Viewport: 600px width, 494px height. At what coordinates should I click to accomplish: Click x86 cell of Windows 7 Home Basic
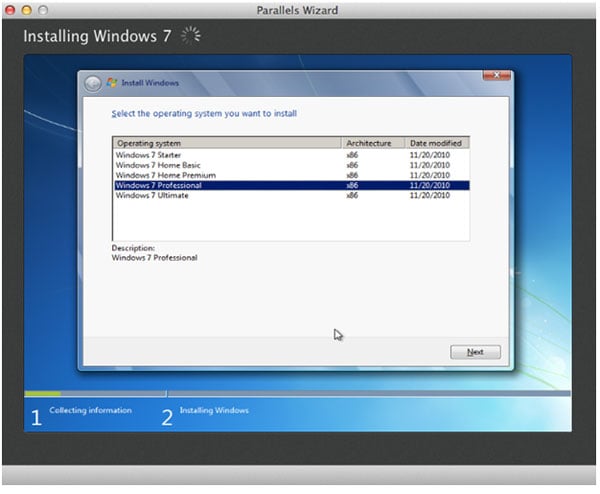pyautogui.click(x=352, y=165)
